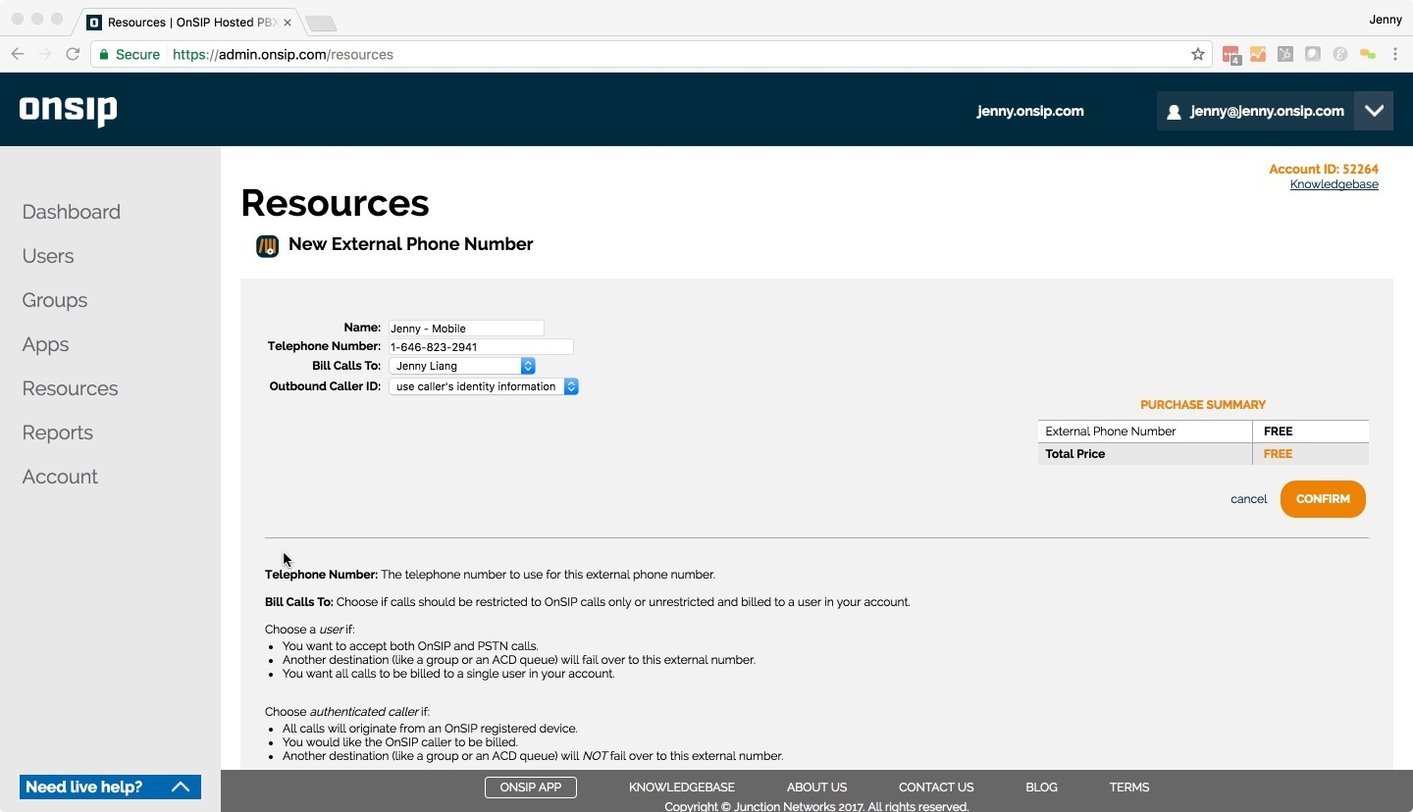Click the user profile icon beside jenny@jenny.onsip.com
The image size is (1413, 812).
(1172, 111)
